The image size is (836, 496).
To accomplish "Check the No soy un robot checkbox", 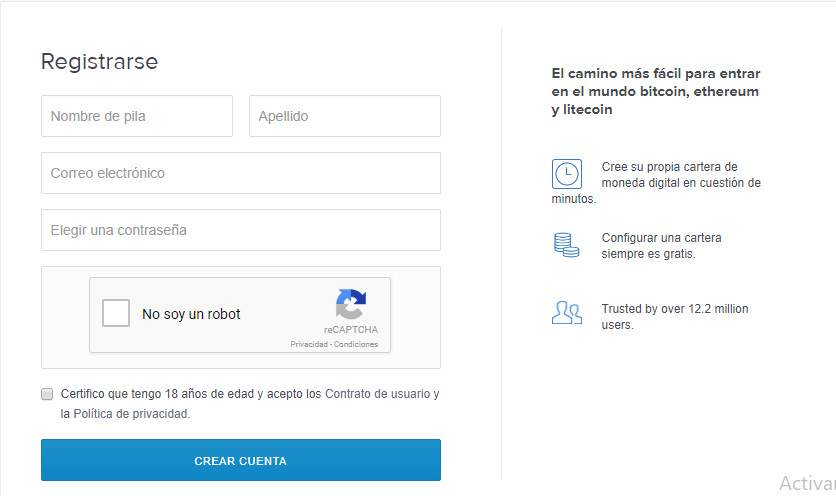I will (x=116, y=313).
